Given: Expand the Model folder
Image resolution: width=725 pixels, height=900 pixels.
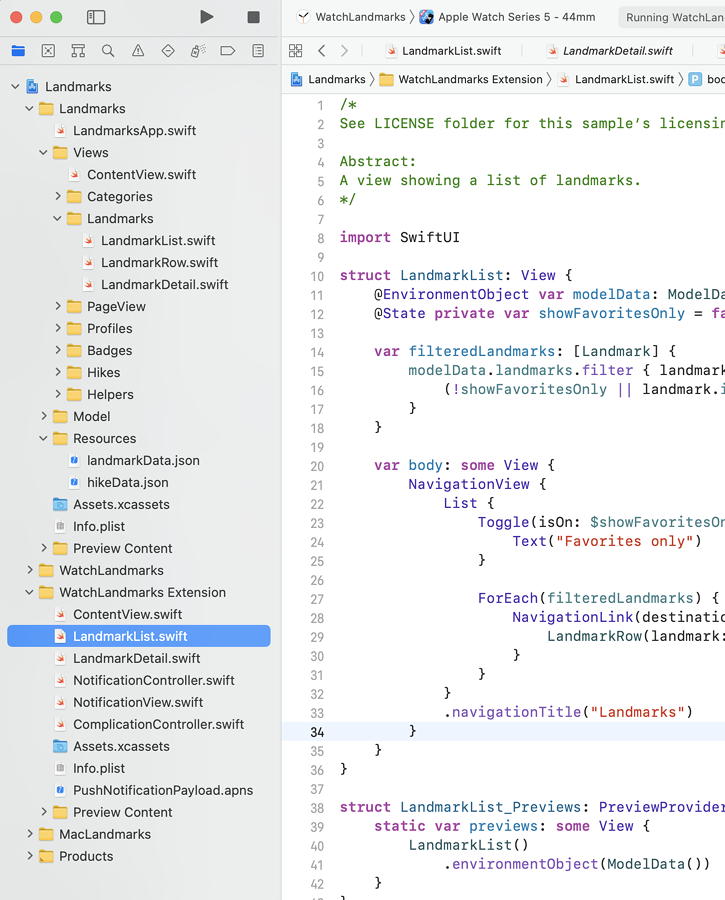Looking at the screenshot, I should coord(44,416).
